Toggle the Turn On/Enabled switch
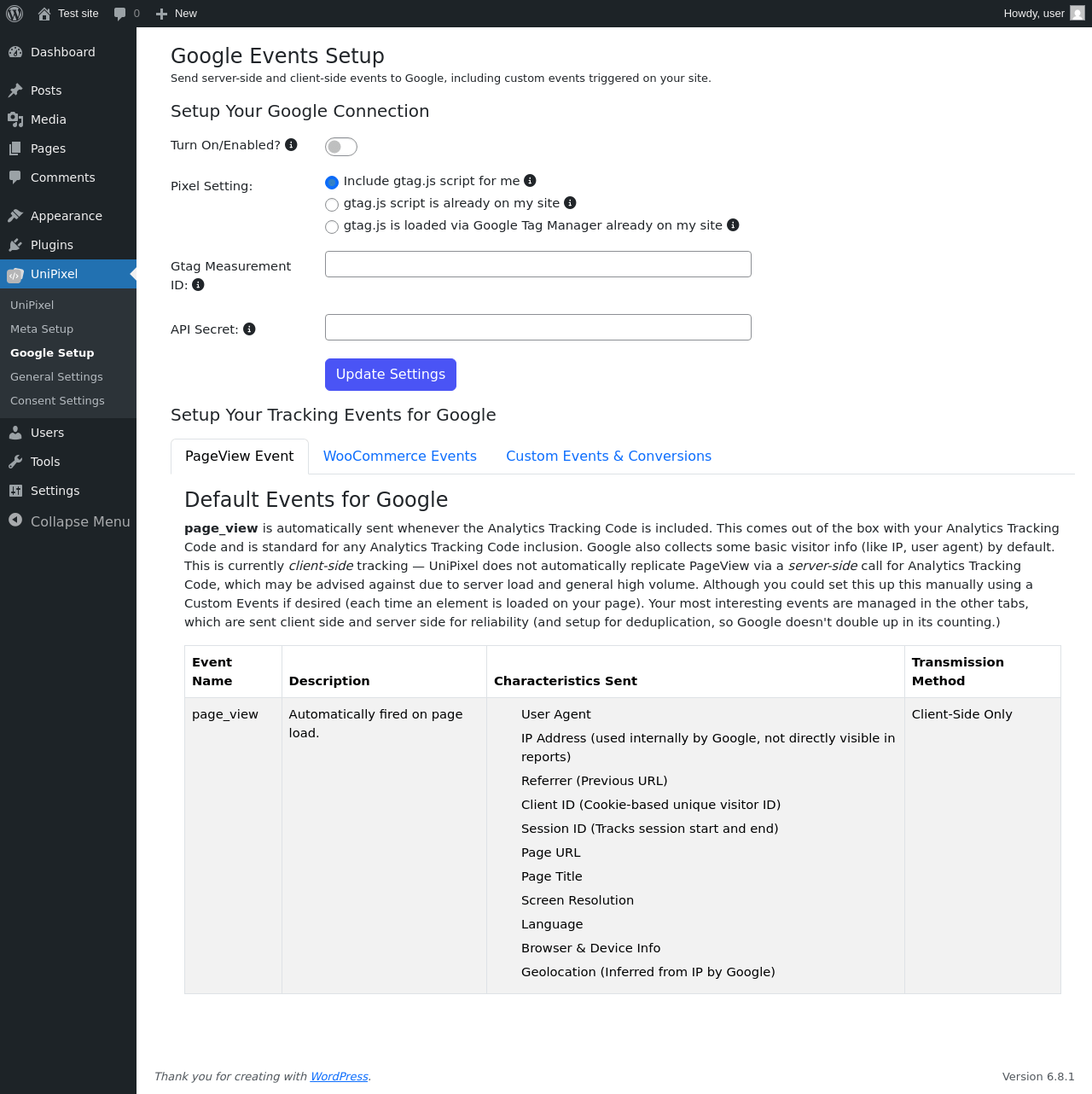1092x1094 pixels. (x=341, y=147)
